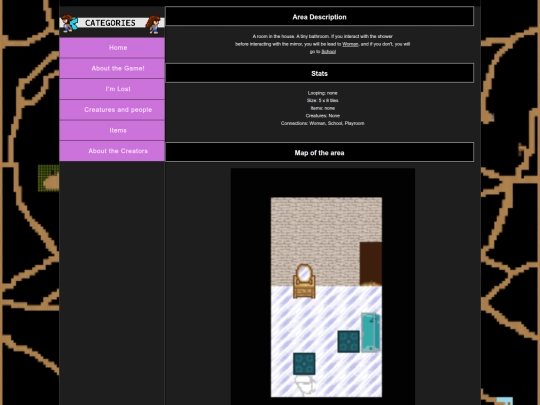Click the Map of the area header
Screen dimensions: 540x405
coord(320,152)
